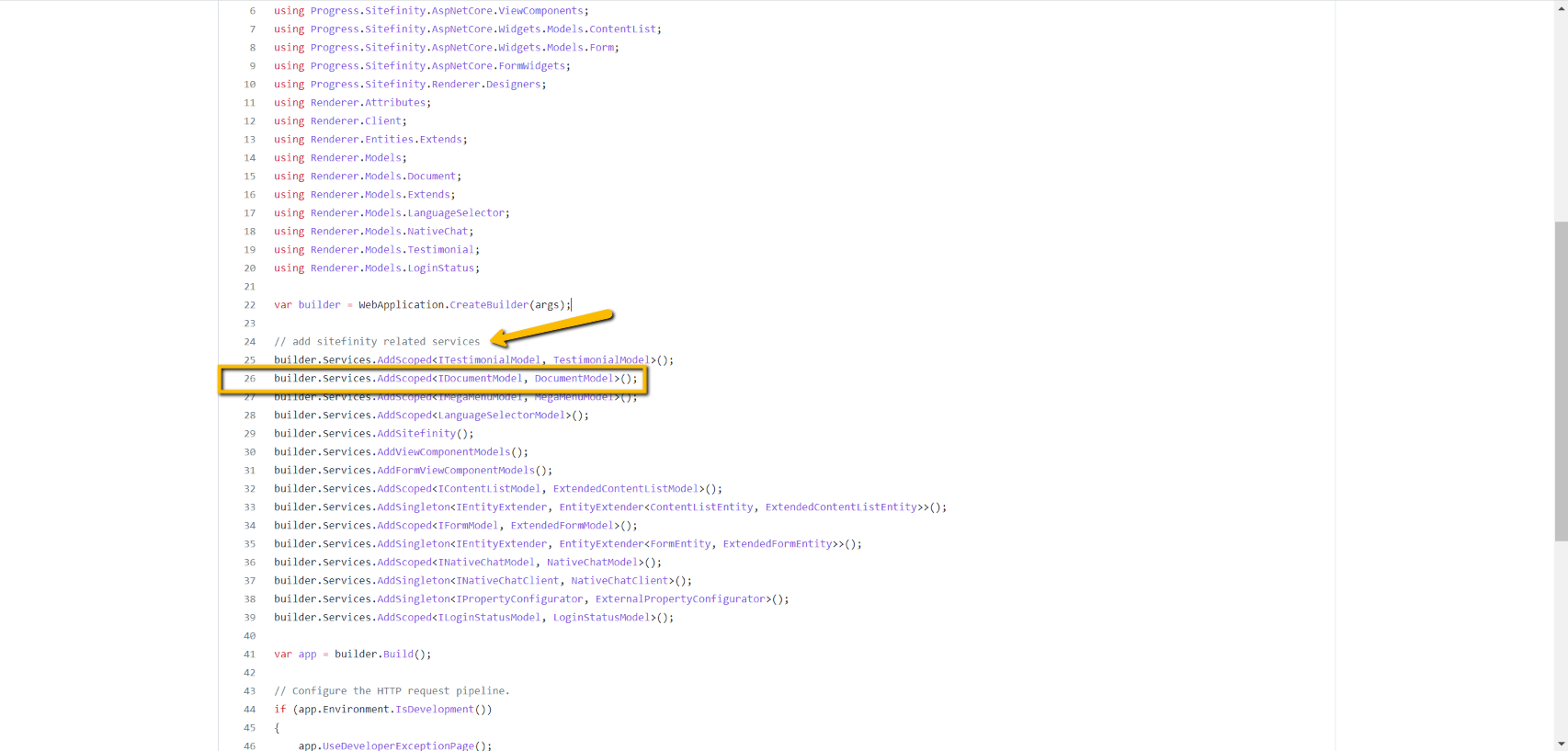The width and height of the screenshot is (1568, 751).
Task: Click 'Document' namespace on line 15
Action: [x=431, y=176]
